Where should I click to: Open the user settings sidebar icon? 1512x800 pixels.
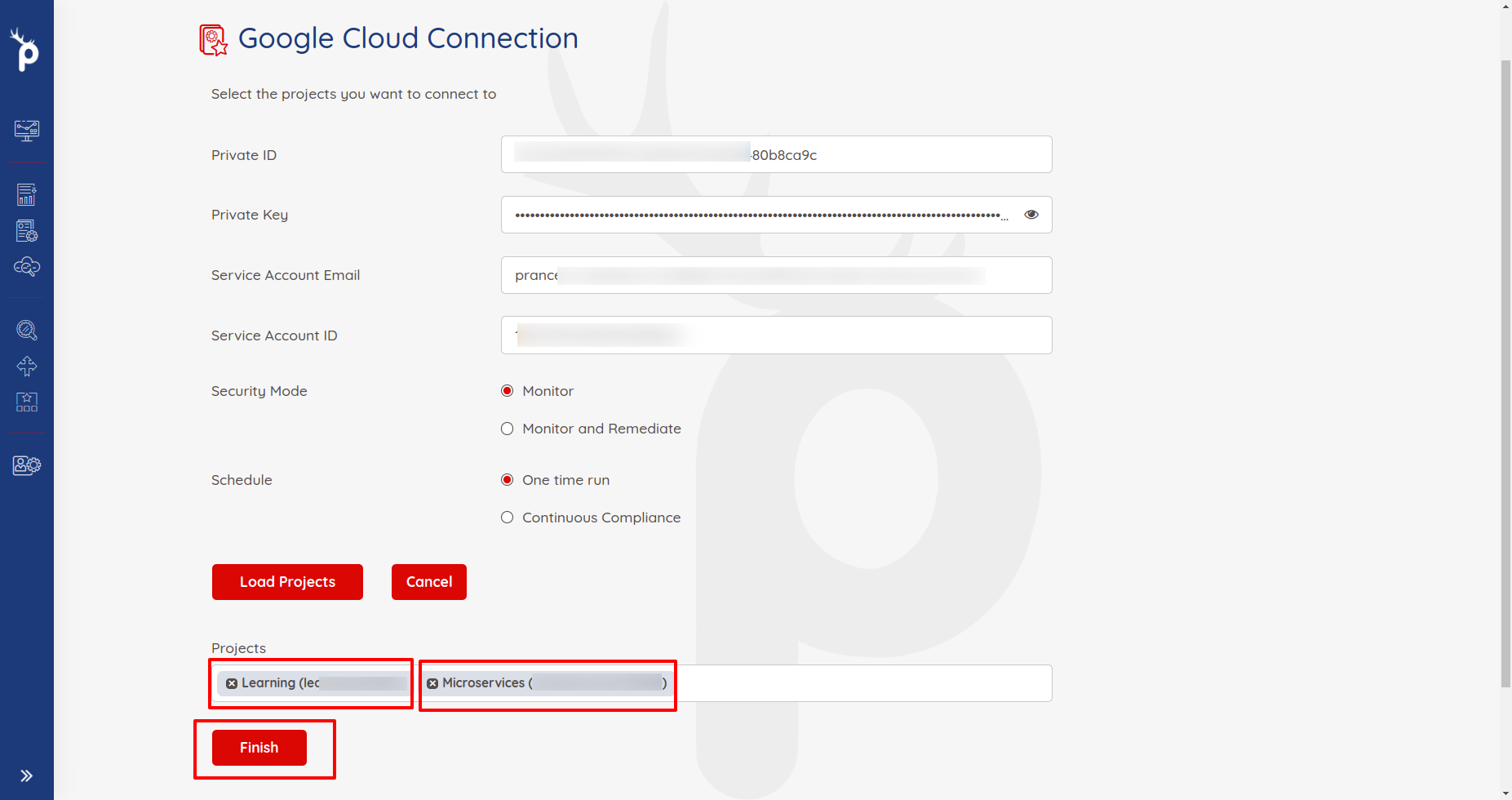click(27, 465)
